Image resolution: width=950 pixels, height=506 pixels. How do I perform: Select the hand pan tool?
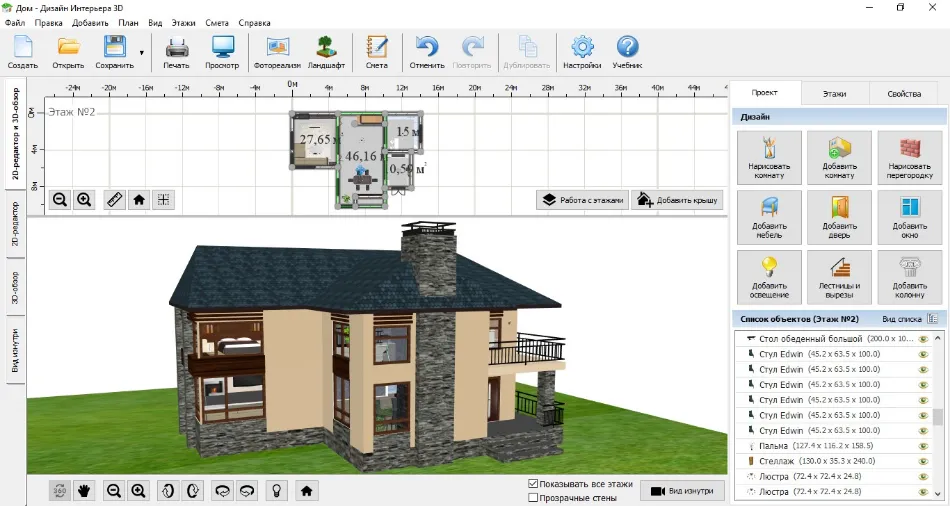click(x=85, y=490)
